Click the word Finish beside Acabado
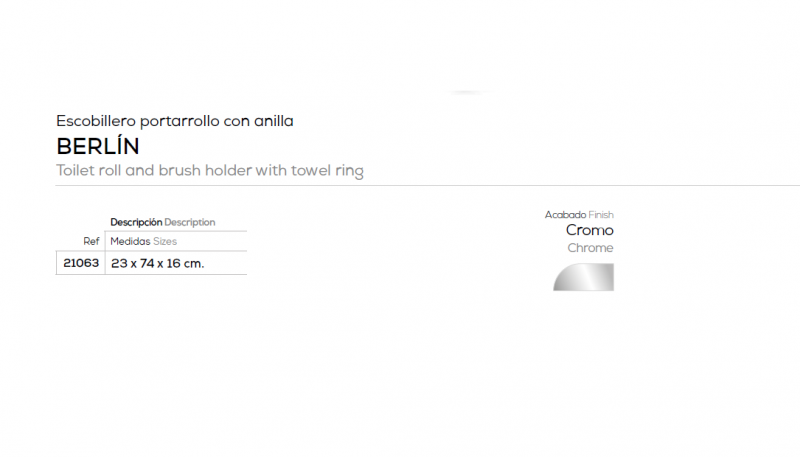This screenshot has height=457, width=800. pos(601,215)
